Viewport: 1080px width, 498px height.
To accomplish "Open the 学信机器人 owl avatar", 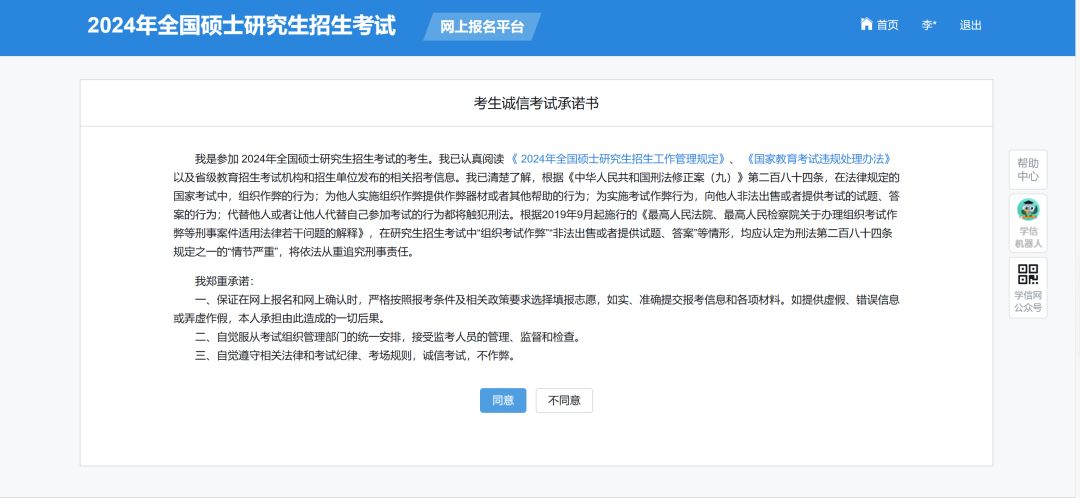I will [1028, 210].
